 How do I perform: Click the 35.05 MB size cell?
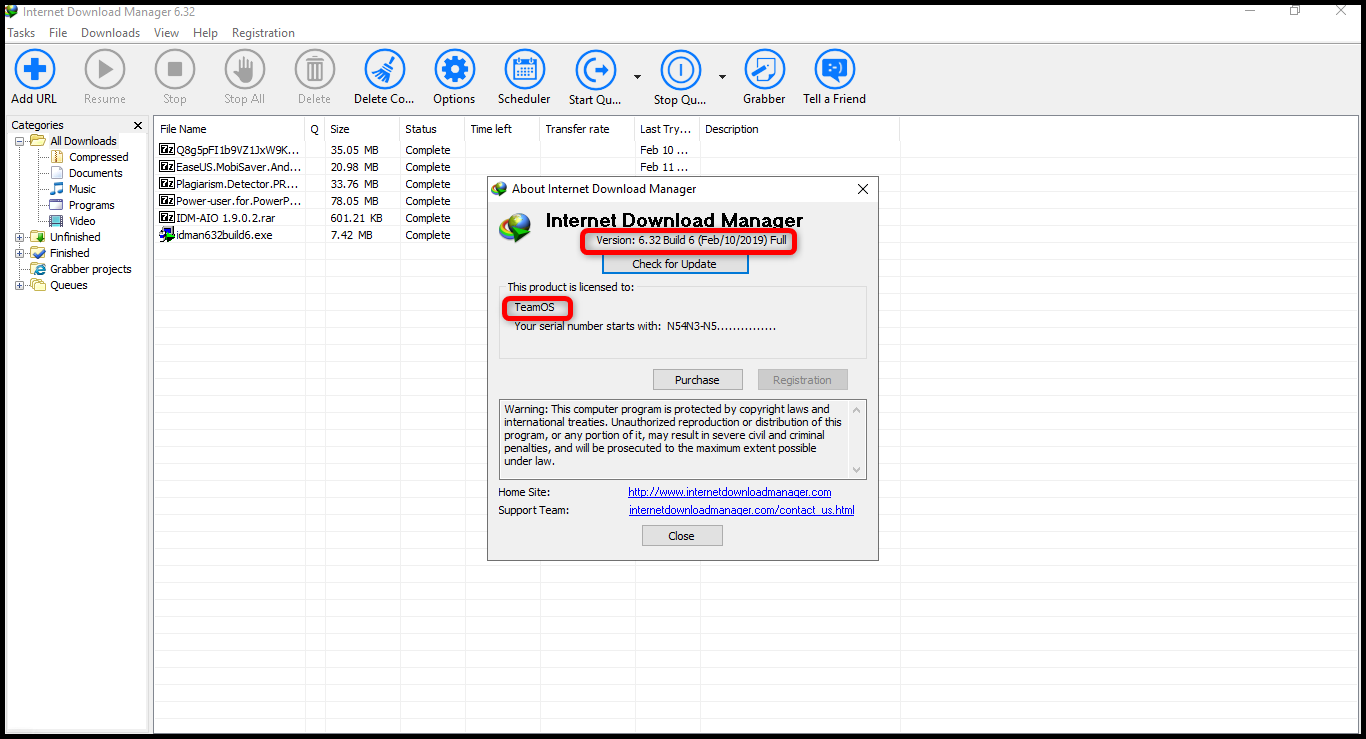(354, 150)
